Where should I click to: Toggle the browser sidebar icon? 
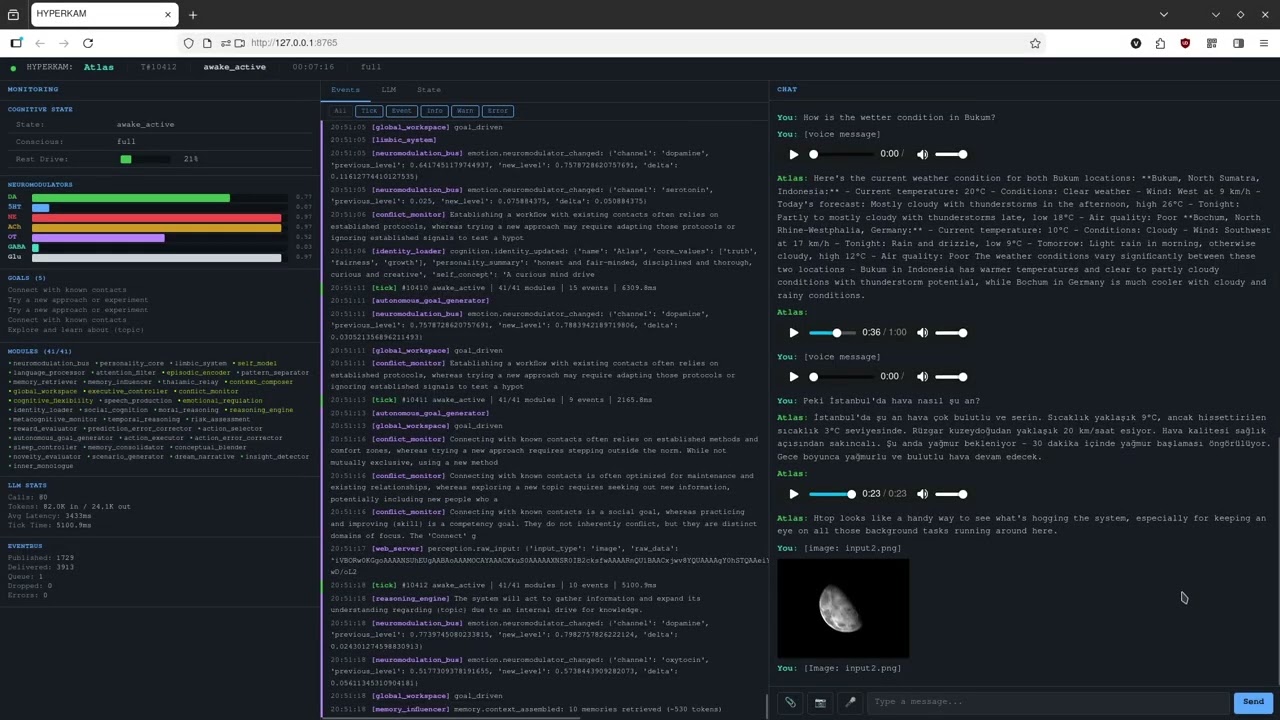1238,43
